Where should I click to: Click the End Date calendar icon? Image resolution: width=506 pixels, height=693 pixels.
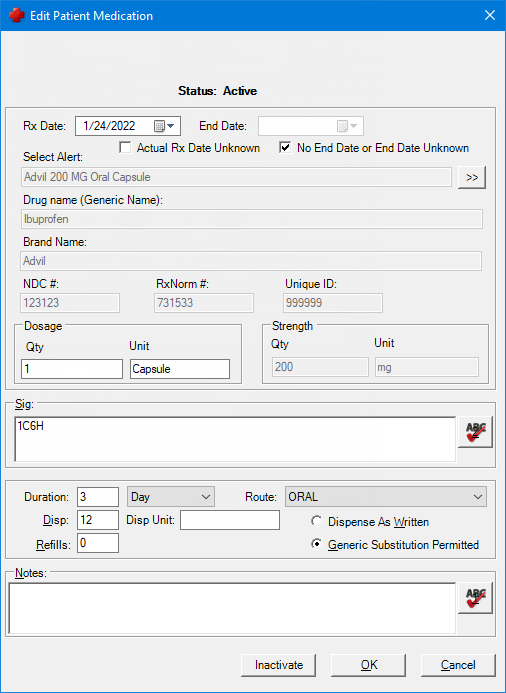[x=342, y=126]
